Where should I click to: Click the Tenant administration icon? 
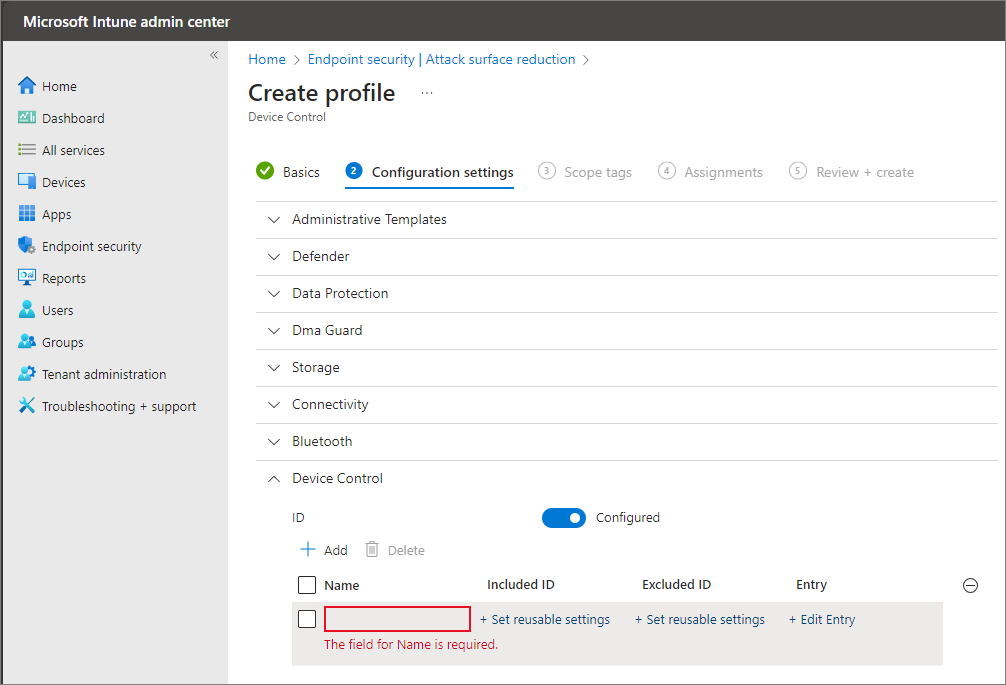[27, 374]
